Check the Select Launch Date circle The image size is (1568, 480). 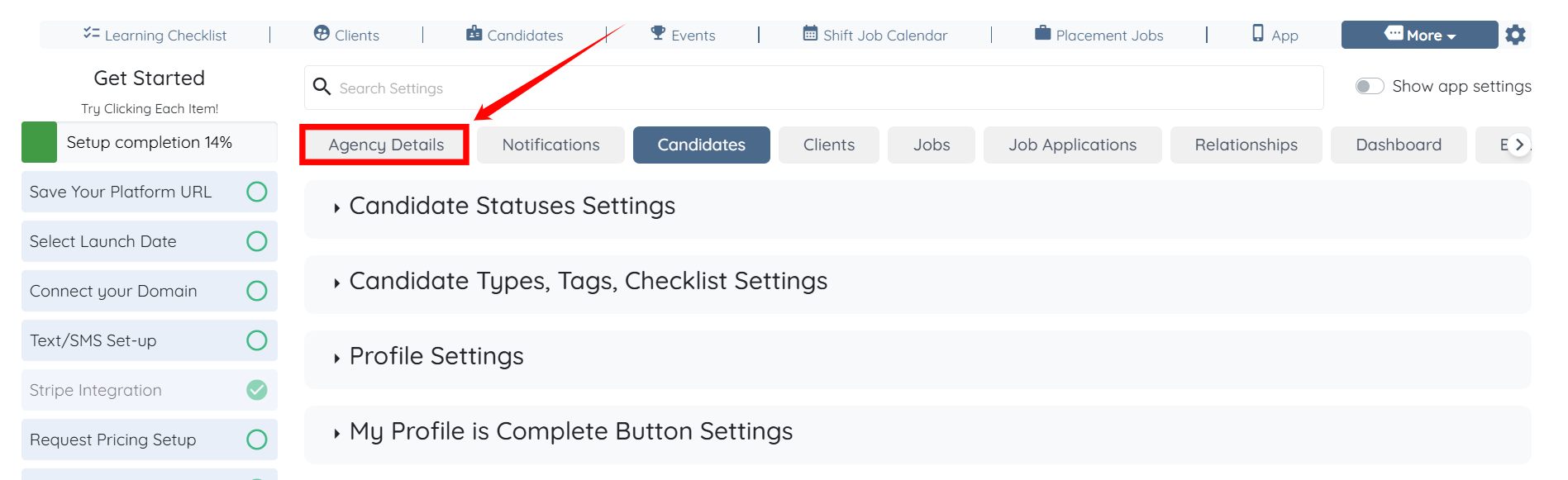point(257,241)
